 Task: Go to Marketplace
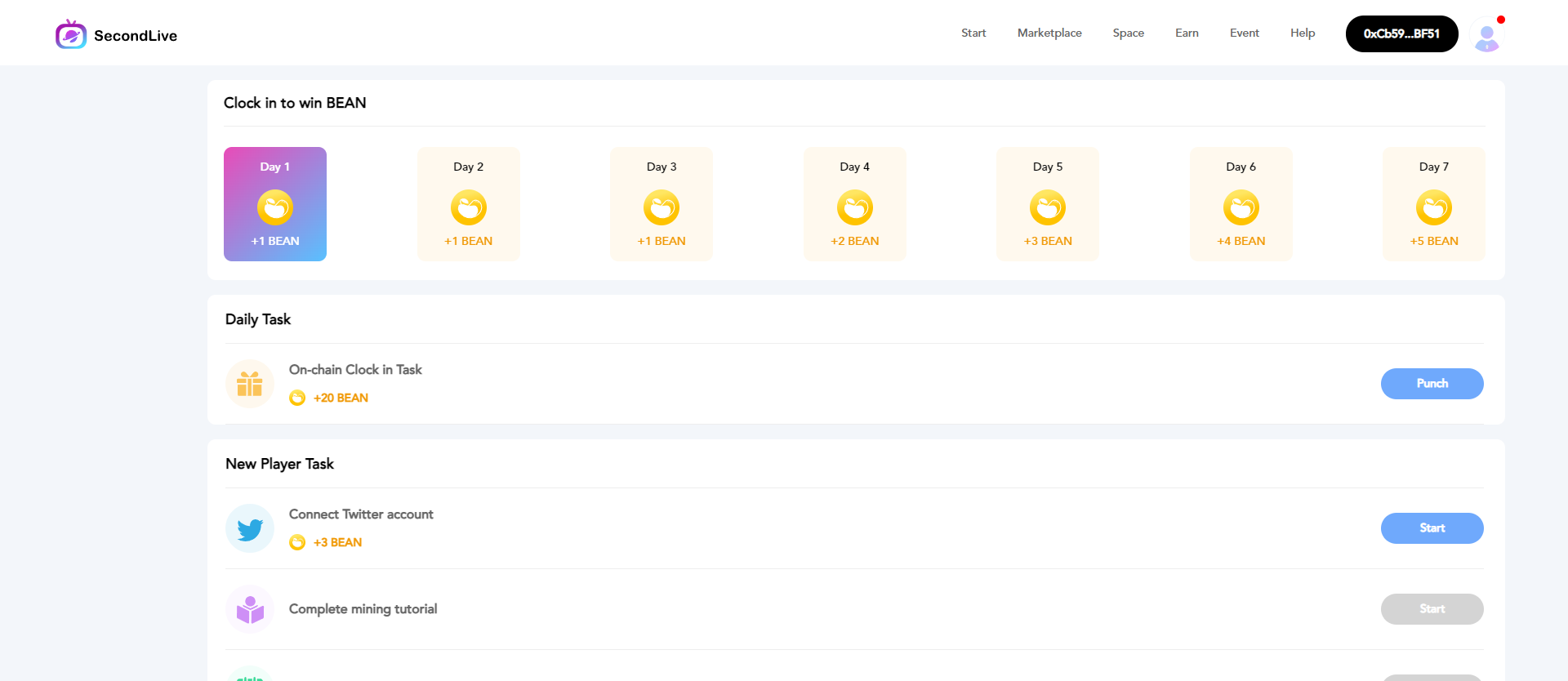[1049, 33]
